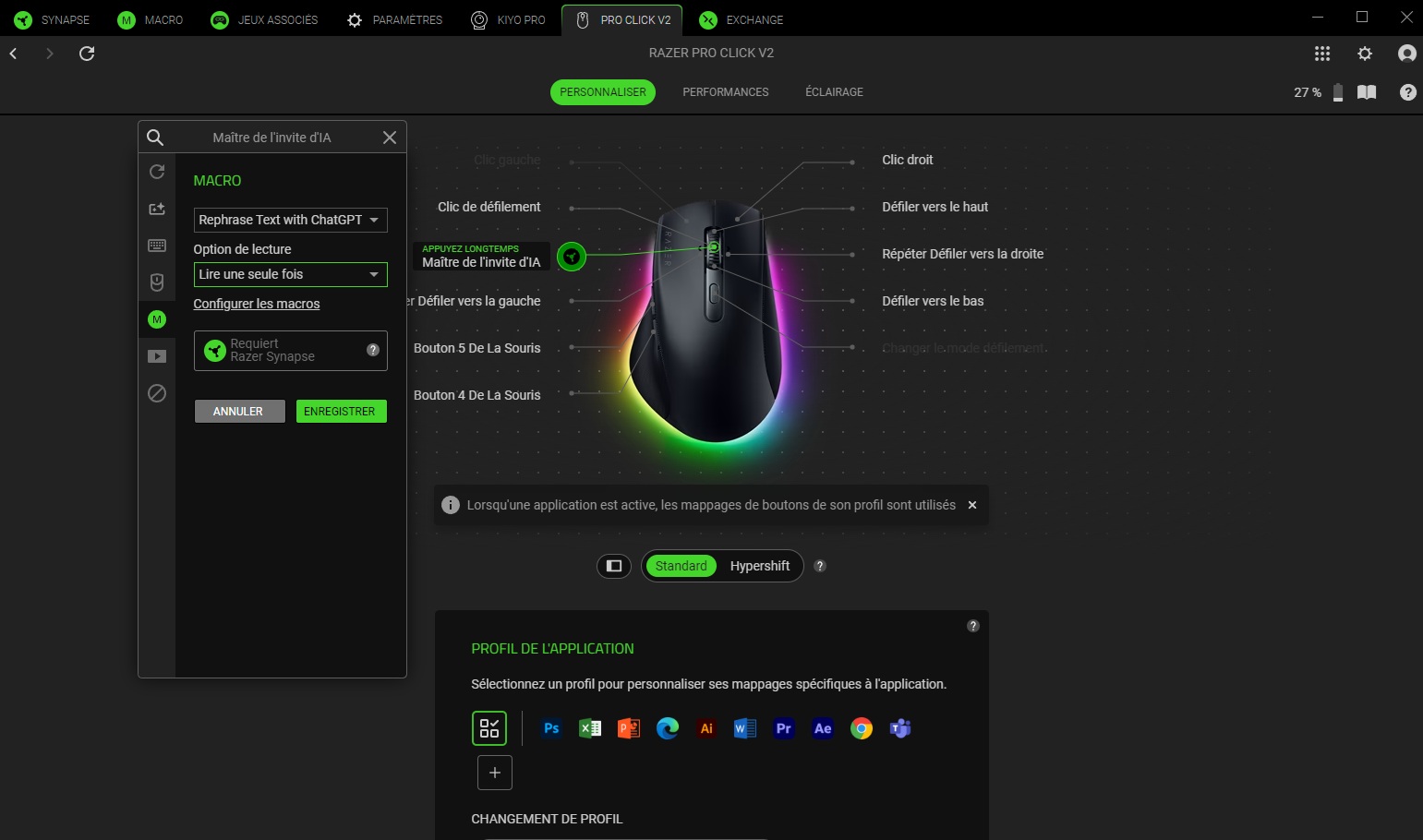
Task: Toggle the sidebar view icon beside Standard
Action: point(614,566)
